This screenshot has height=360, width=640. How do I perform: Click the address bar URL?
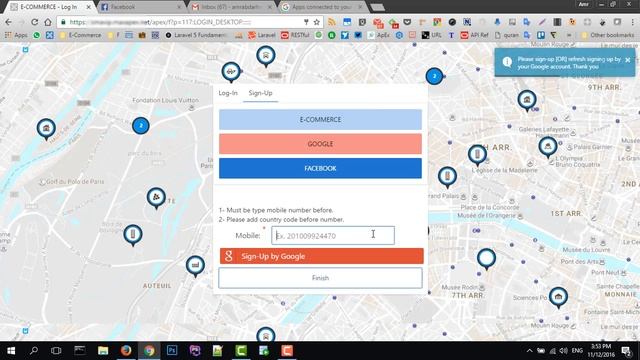tap(160, 22)
